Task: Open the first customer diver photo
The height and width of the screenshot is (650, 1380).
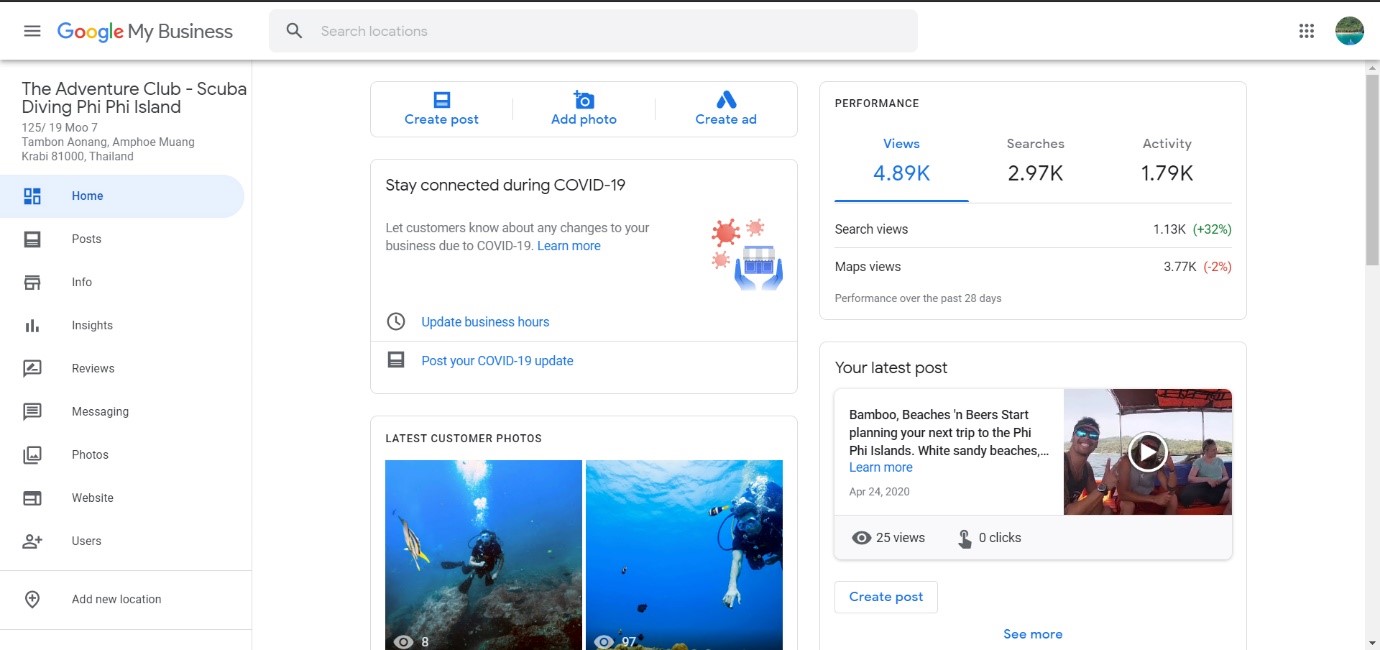Action: [483, 550]
